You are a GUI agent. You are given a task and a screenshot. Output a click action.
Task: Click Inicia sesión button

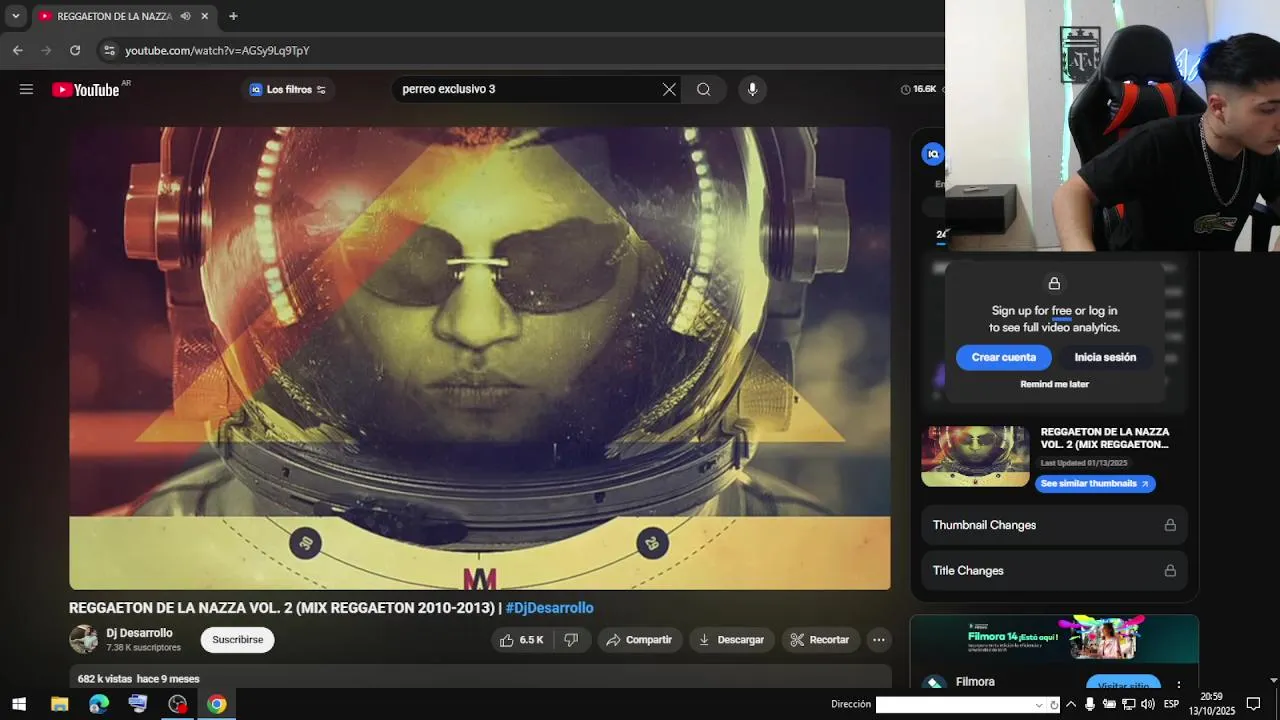click(x=1105, y=357)
